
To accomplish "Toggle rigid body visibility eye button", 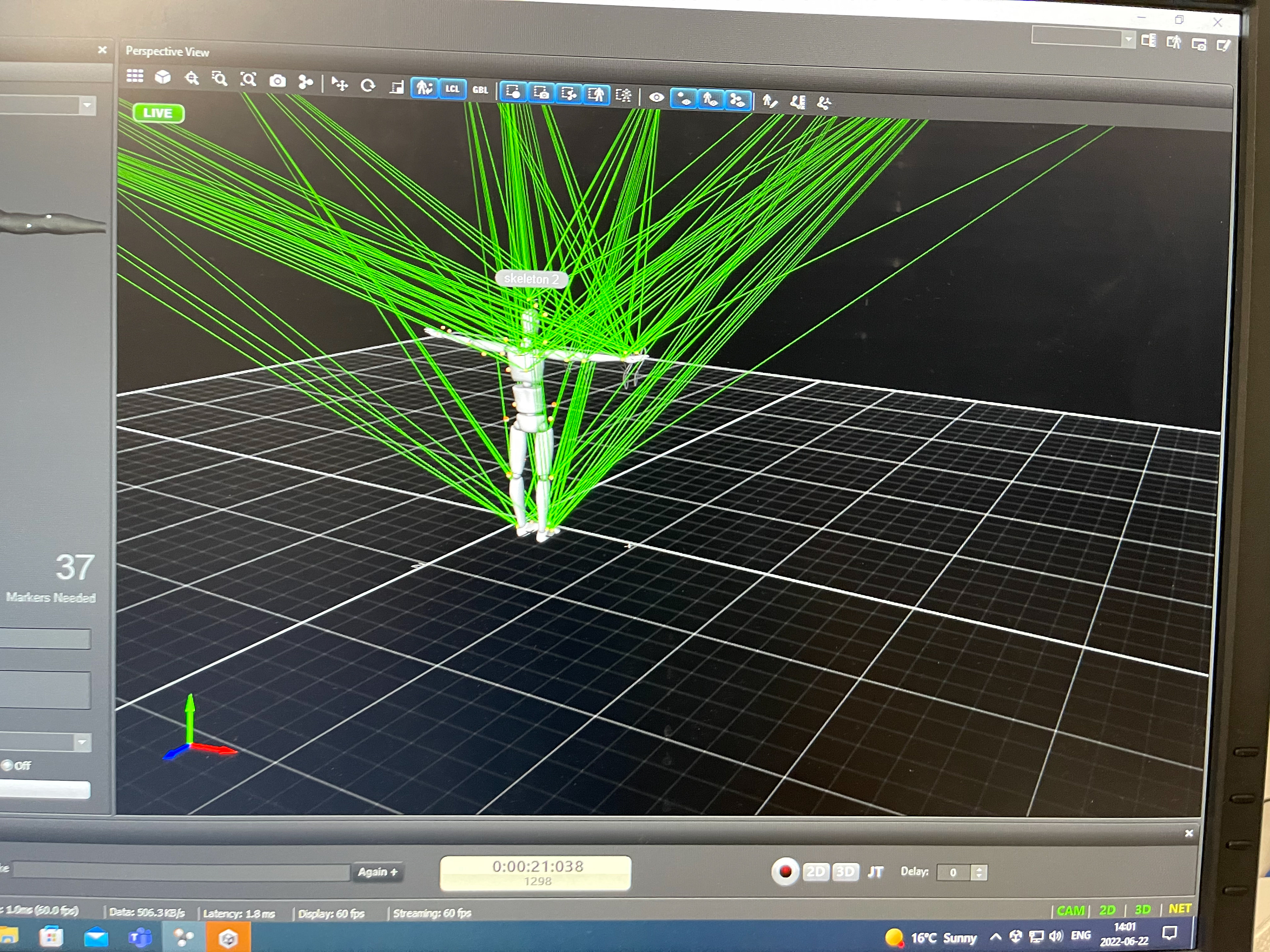I will pyautogui.click(x=738, y=101).
